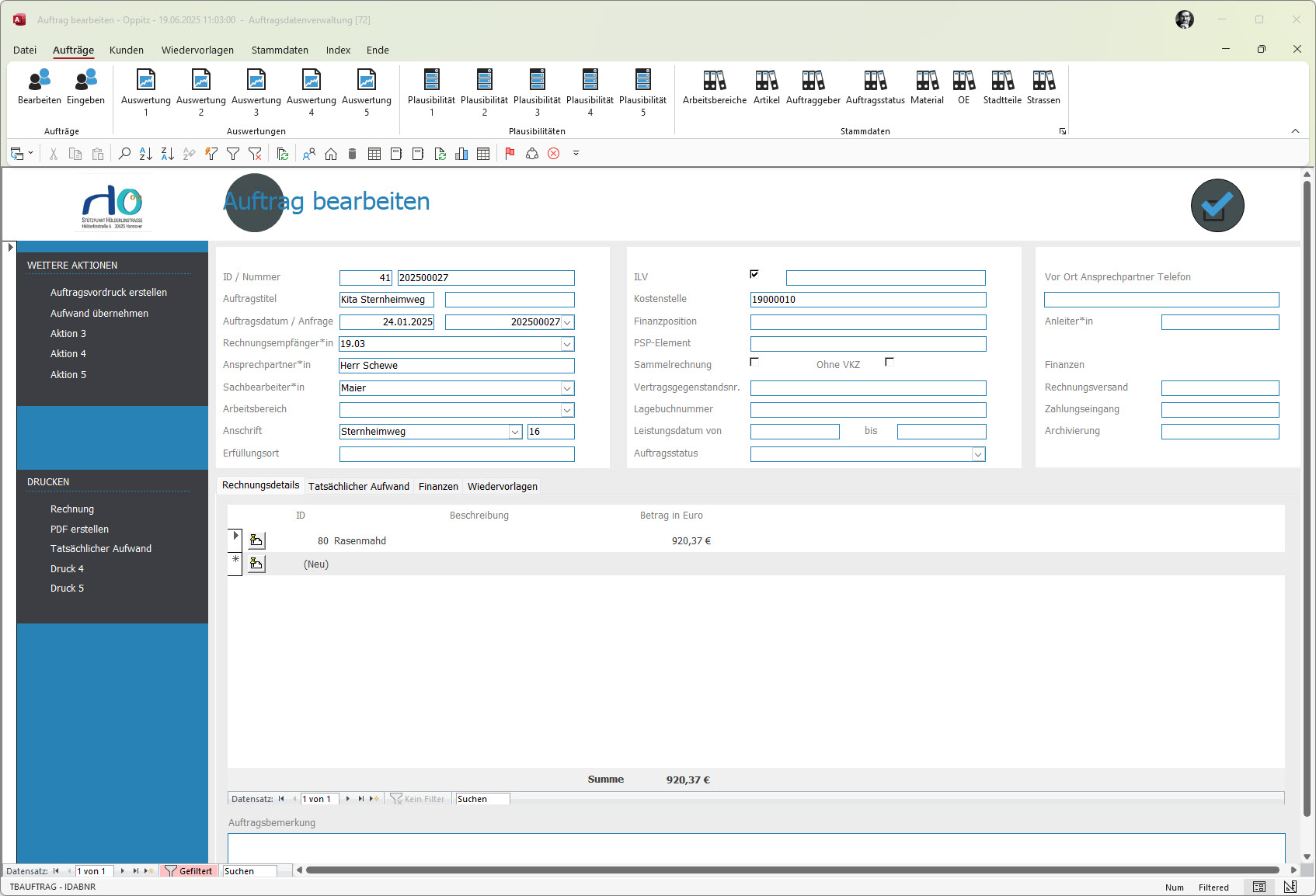Toggle the ILV checkbox
This screenshot has height=896, width=1316.
pos(754,274)
